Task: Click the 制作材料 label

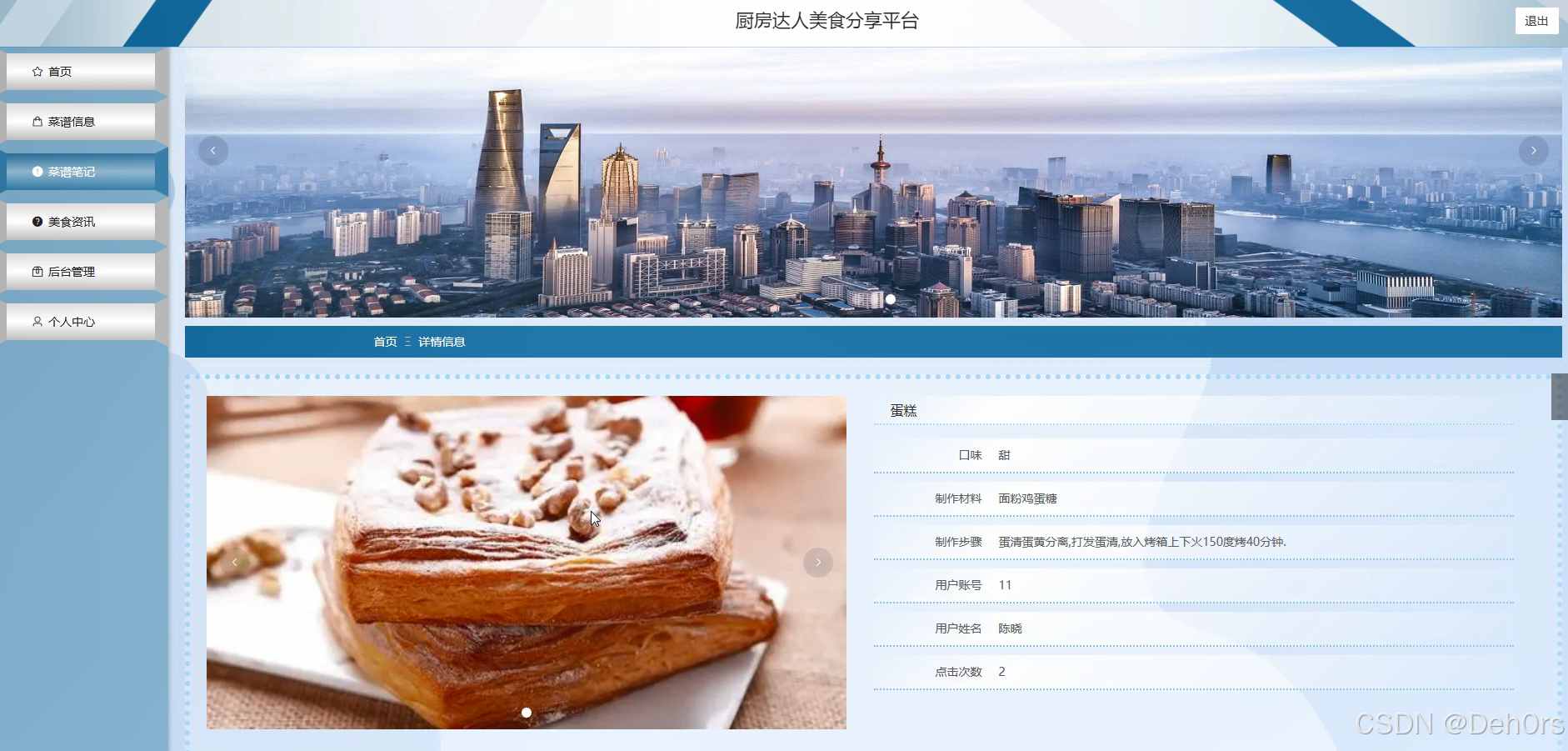Action: (958, 498)
